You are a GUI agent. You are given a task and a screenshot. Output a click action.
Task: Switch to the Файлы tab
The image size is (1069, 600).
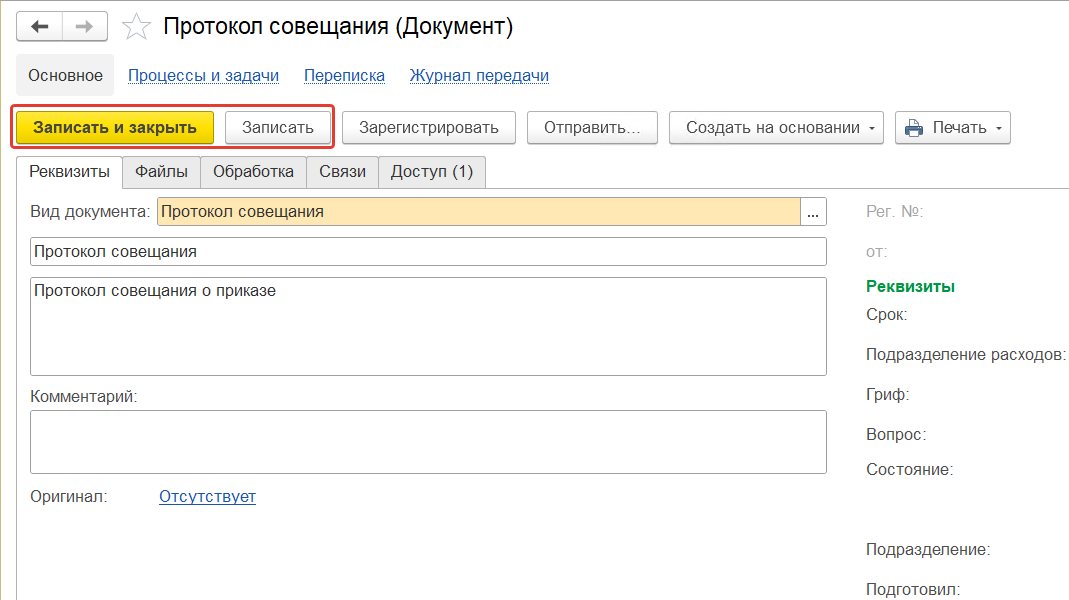coord(161,172)
